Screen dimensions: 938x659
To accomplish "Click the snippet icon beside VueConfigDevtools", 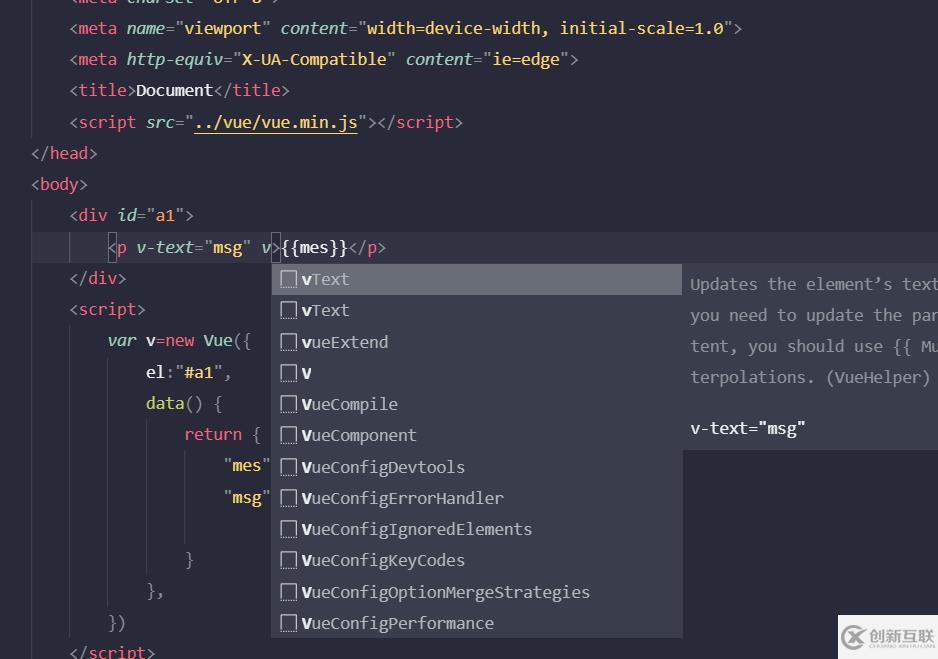I will point(288,467).
